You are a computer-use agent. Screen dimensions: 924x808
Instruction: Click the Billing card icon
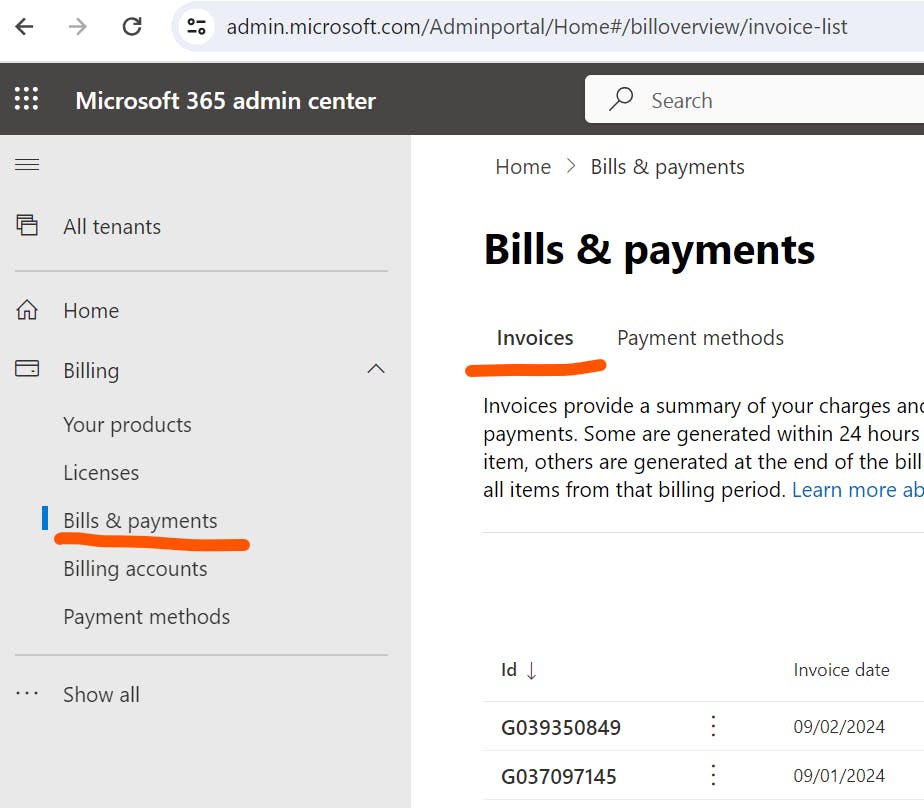click(27, 368)
